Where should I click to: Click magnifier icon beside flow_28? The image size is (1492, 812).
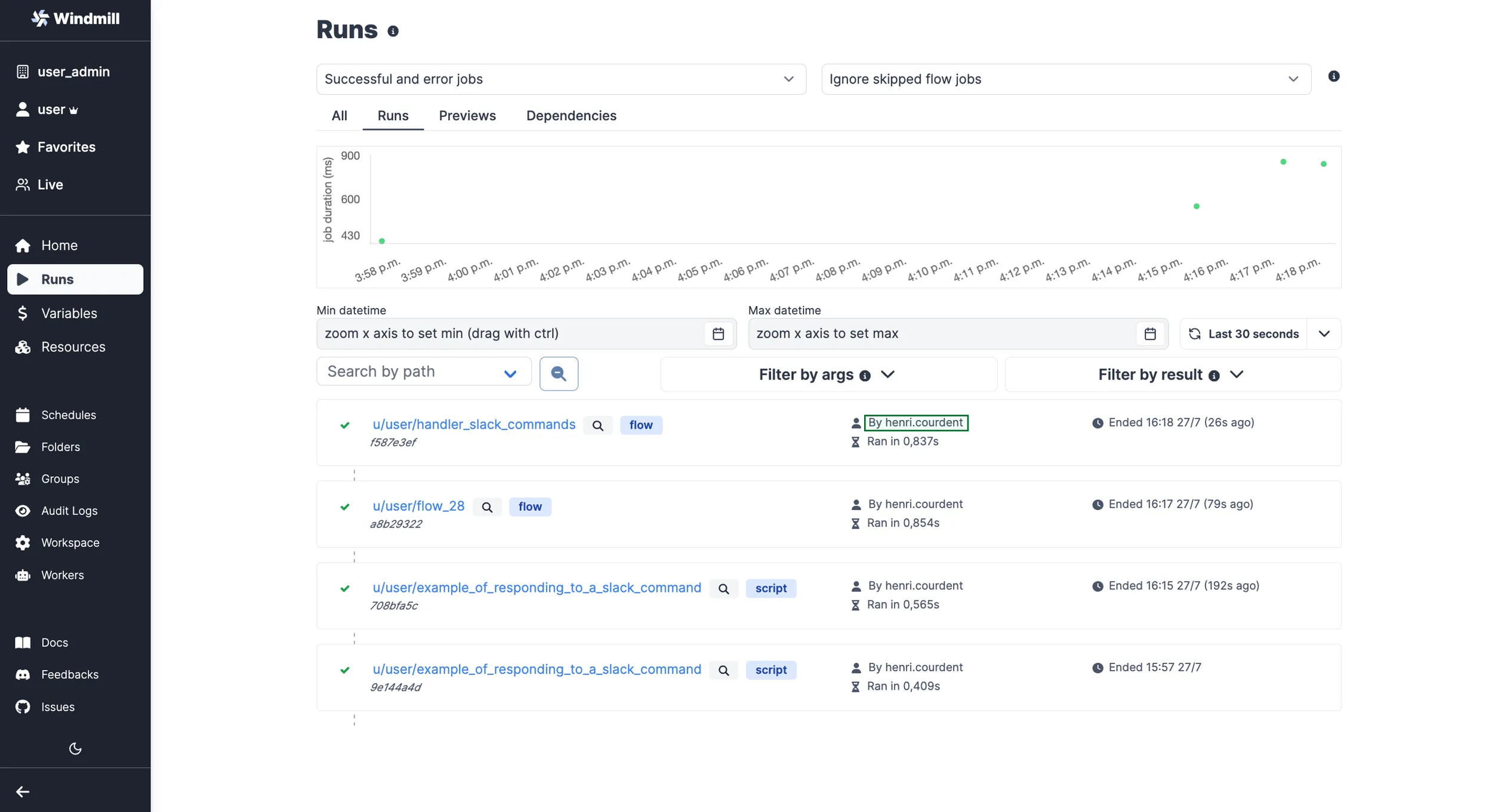tap(487, 507)
